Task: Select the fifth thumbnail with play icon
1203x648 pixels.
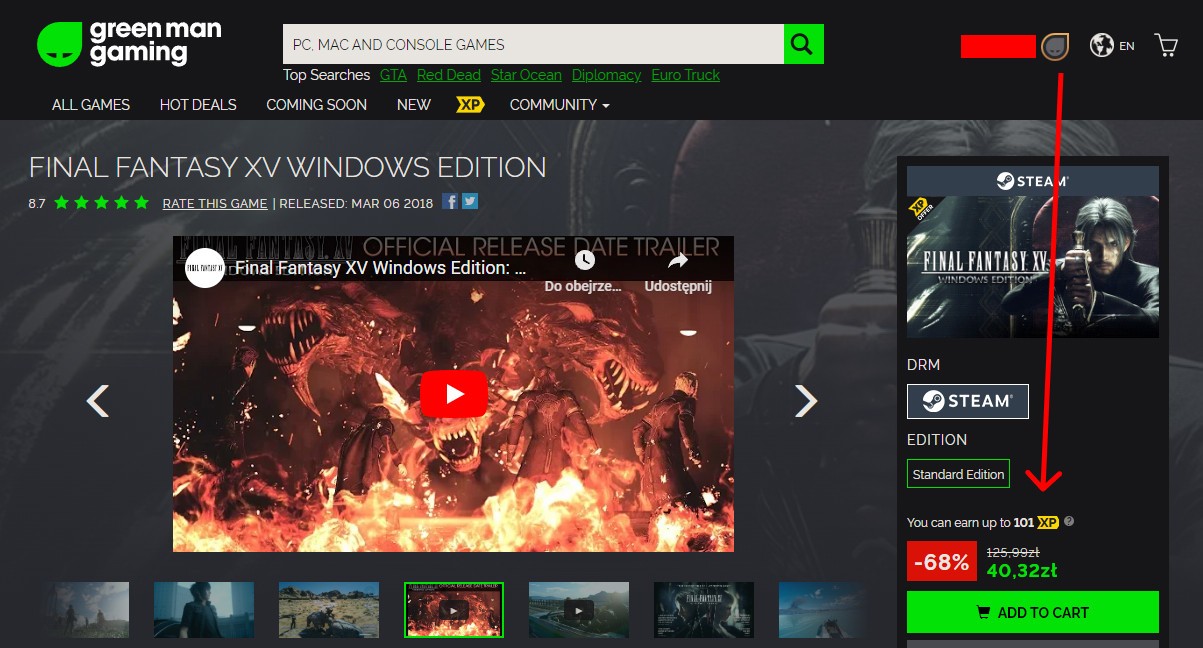Action: coord(579,610)
